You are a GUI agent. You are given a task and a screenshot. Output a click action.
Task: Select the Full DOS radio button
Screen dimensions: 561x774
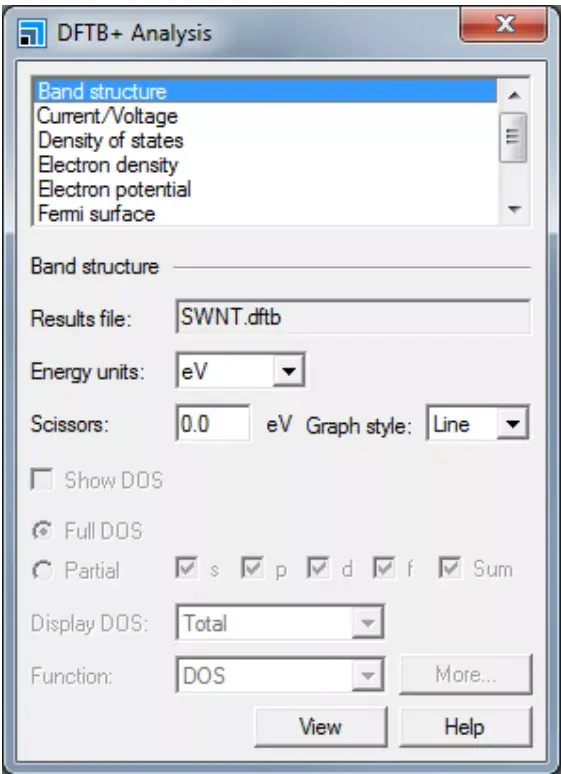point(42,531)
